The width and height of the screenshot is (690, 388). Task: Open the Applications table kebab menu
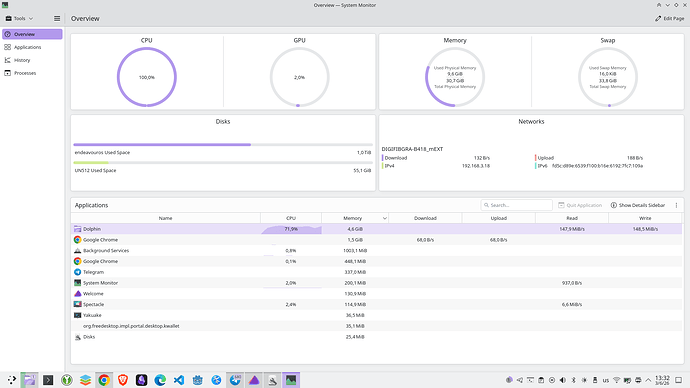tap(676, 205)
